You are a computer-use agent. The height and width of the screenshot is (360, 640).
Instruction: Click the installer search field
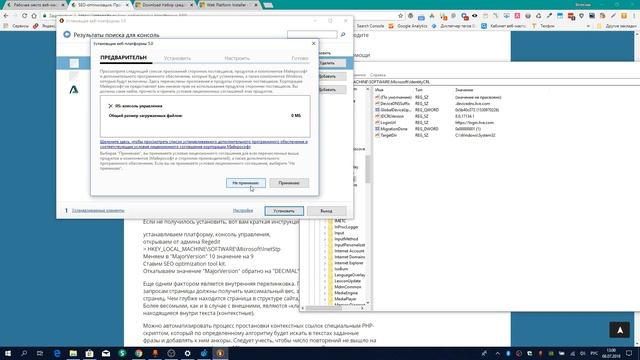(312, 35)
